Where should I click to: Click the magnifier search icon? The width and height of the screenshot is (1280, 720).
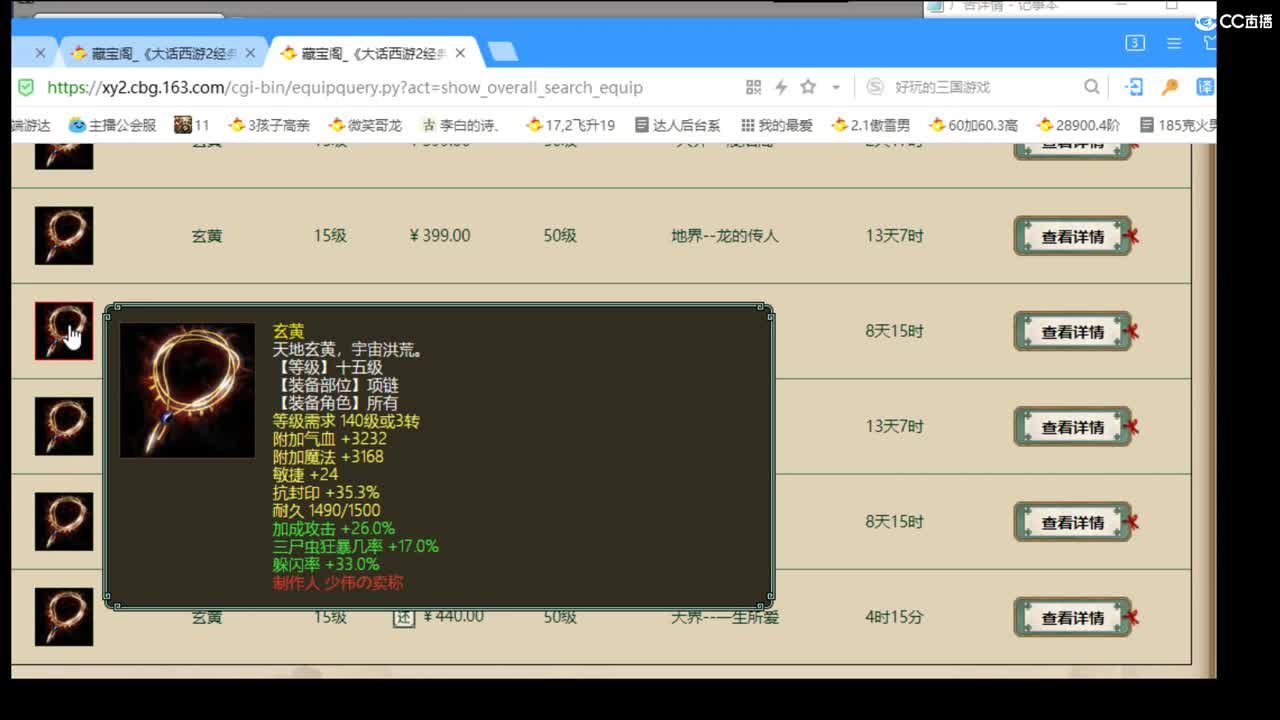[1092, 87]
